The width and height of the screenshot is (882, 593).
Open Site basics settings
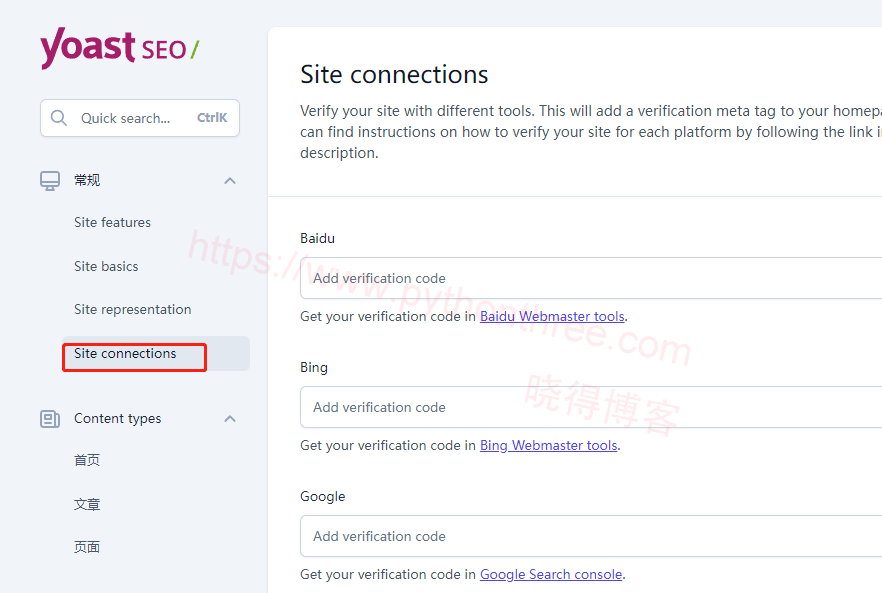tap(106, 266)
